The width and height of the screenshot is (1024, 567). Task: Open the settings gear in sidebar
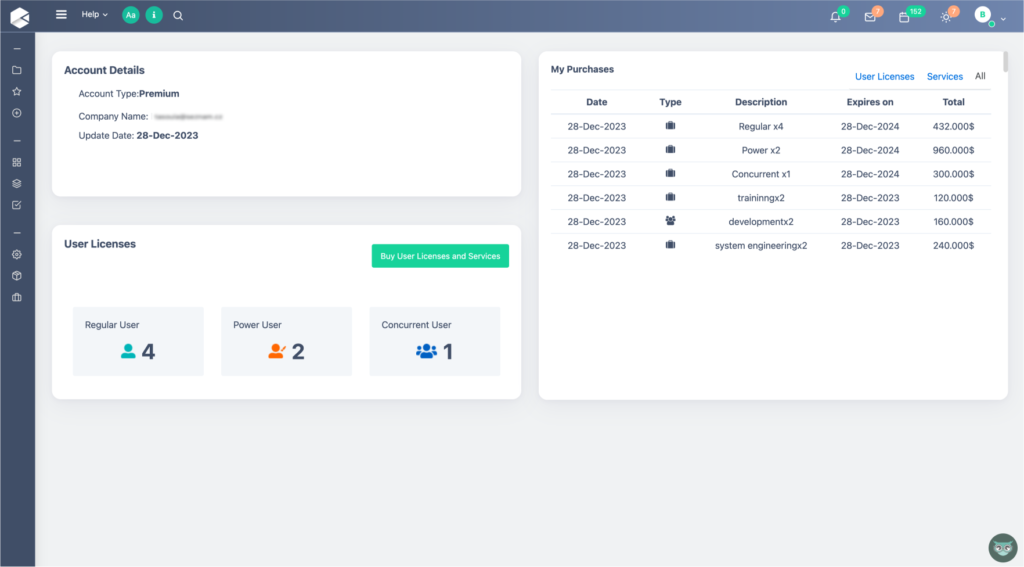[x=17, y=254]
